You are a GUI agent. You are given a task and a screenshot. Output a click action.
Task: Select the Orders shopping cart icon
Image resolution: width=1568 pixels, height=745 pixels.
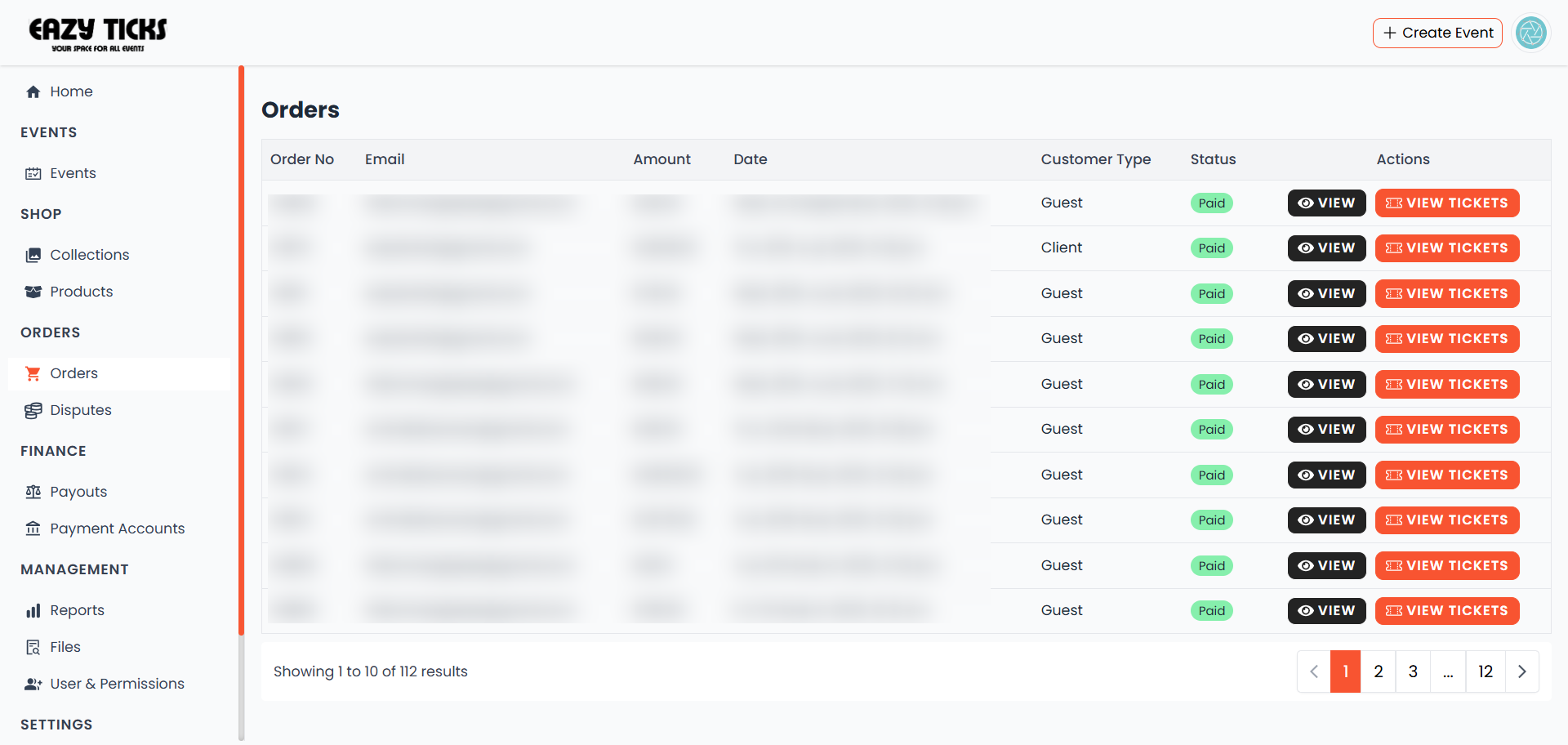click(x=33, y=373)
